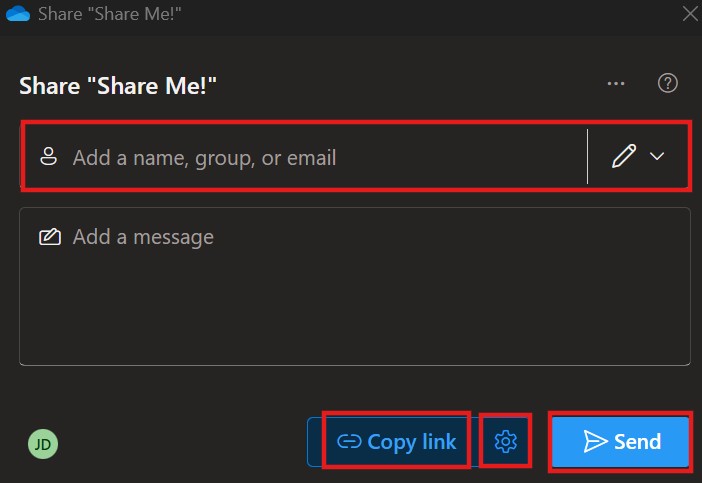Click the pencil edit permission icon
702x483 pixels.
click(624, 157)
